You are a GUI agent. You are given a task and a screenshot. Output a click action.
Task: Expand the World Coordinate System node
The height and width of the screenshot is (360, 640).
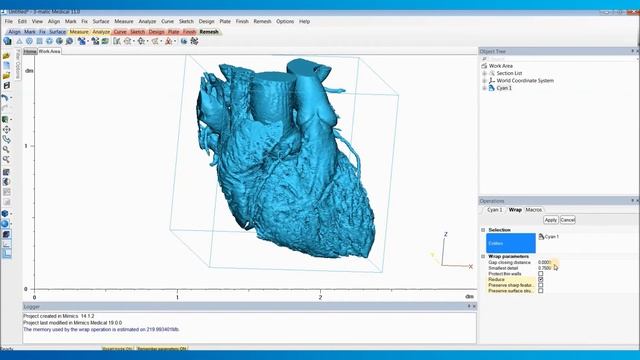tap(484, 80)
